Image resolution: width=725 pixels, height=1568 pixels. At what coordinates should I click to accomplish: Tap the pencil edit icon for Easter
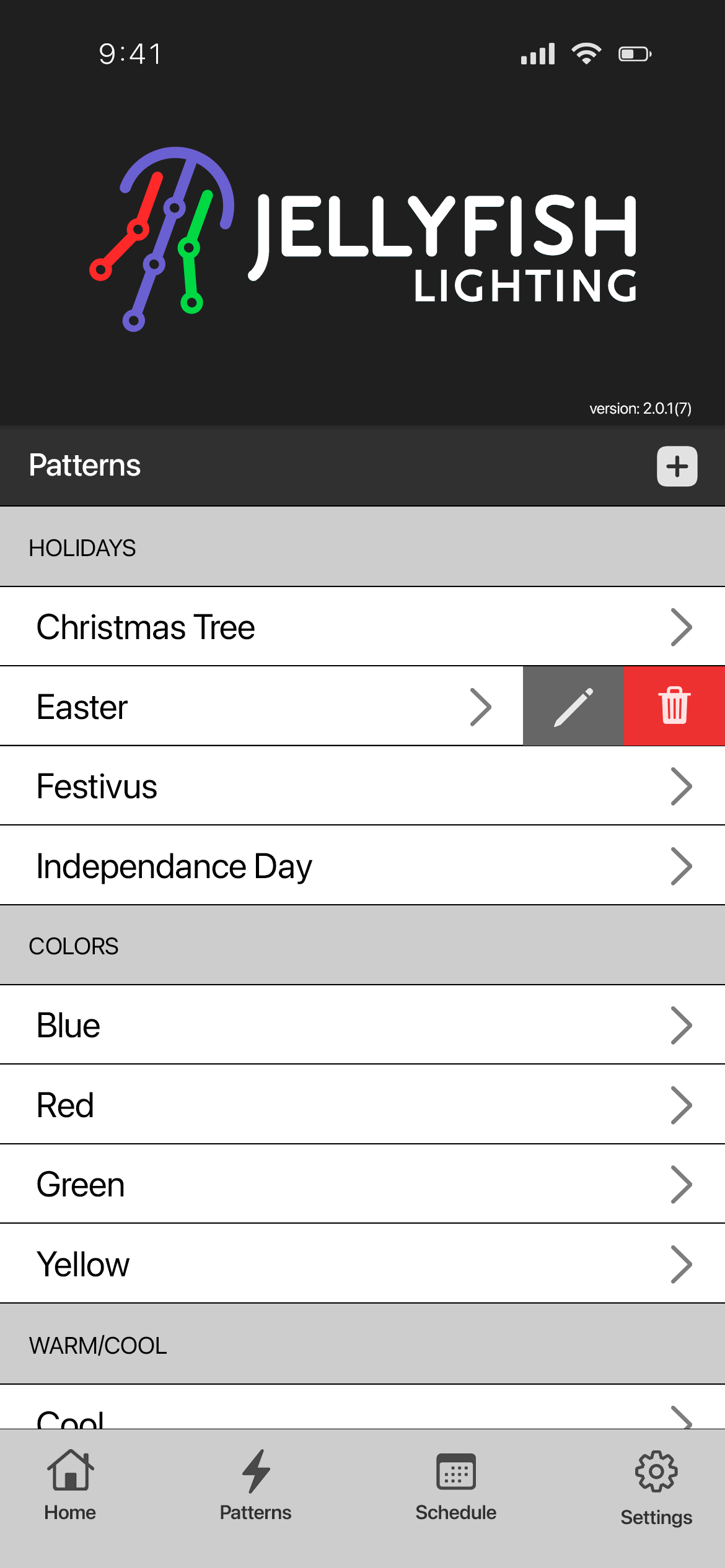pyautogui.click(x=573, y=706)
